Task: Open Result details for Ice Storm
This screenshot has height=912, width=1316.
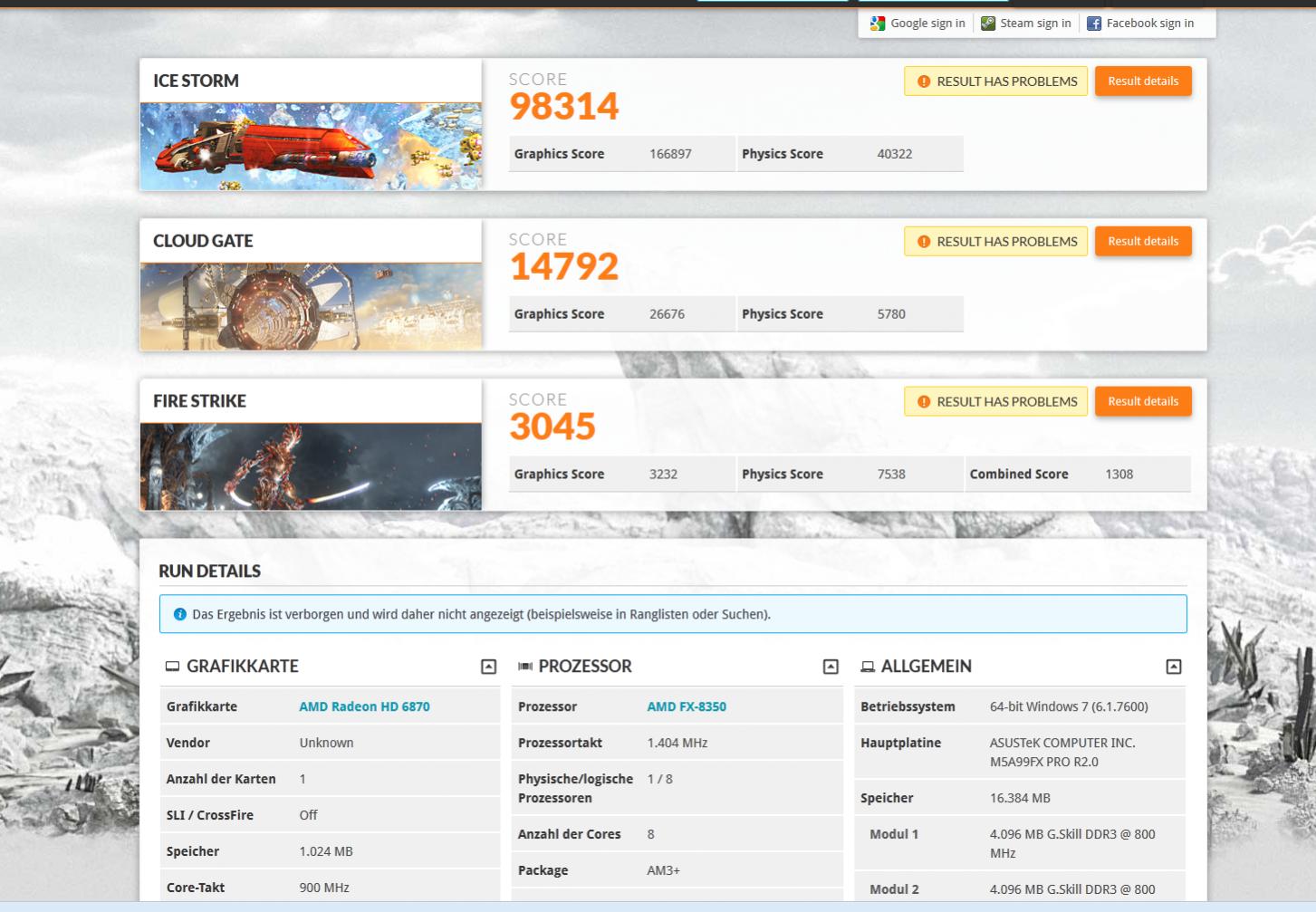Action: [1143, 81]
